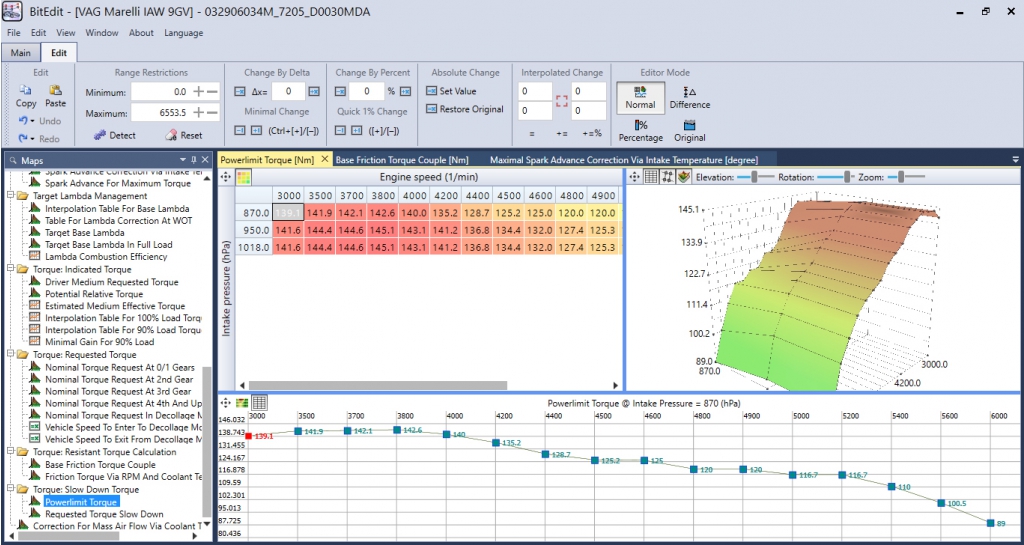
Task: Click the Paste icon in Edit group
Action: [x=56, y=90]
